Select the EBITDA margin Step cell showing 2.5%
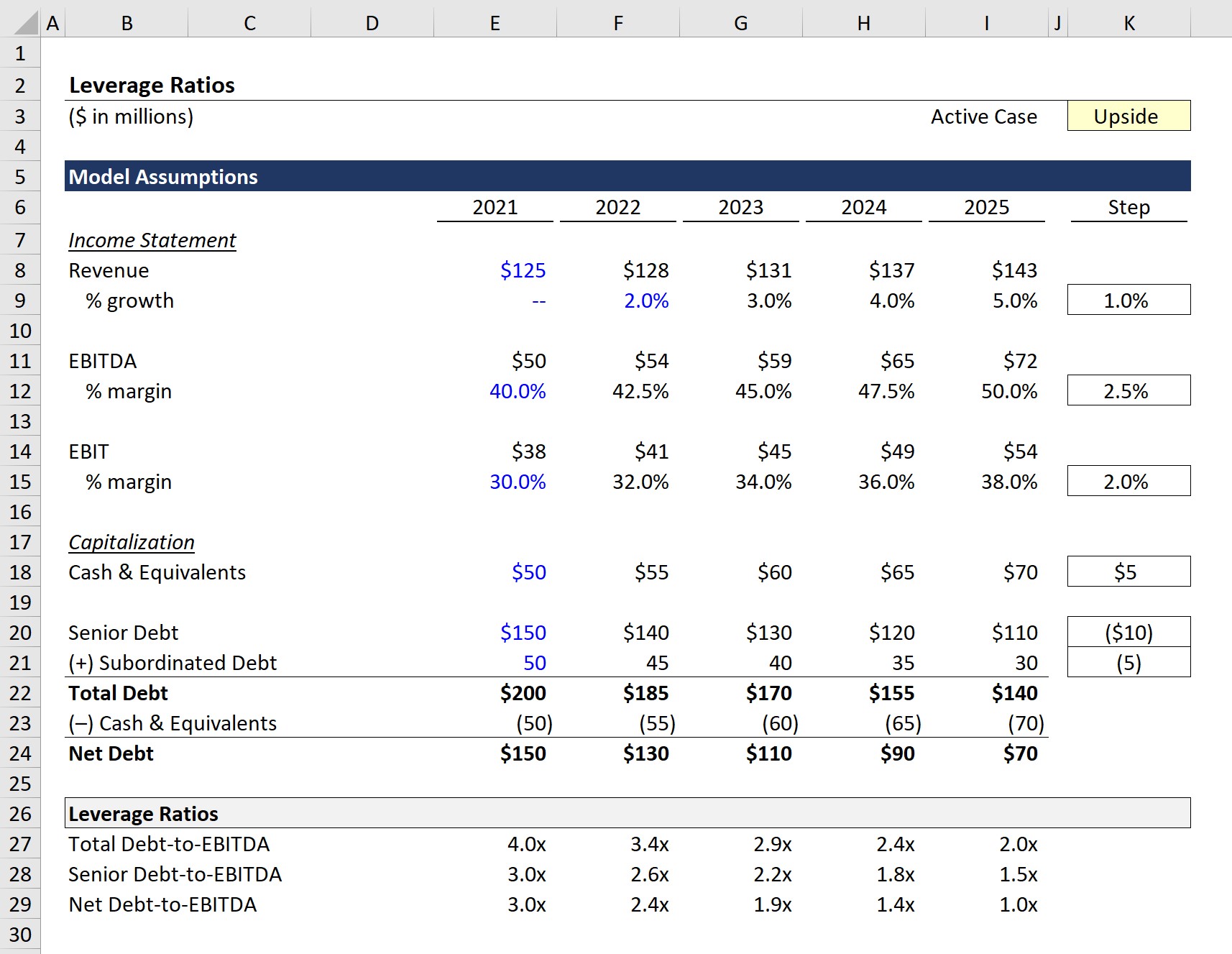Viewport: 1232px width, 954px height. point(1127,390)
